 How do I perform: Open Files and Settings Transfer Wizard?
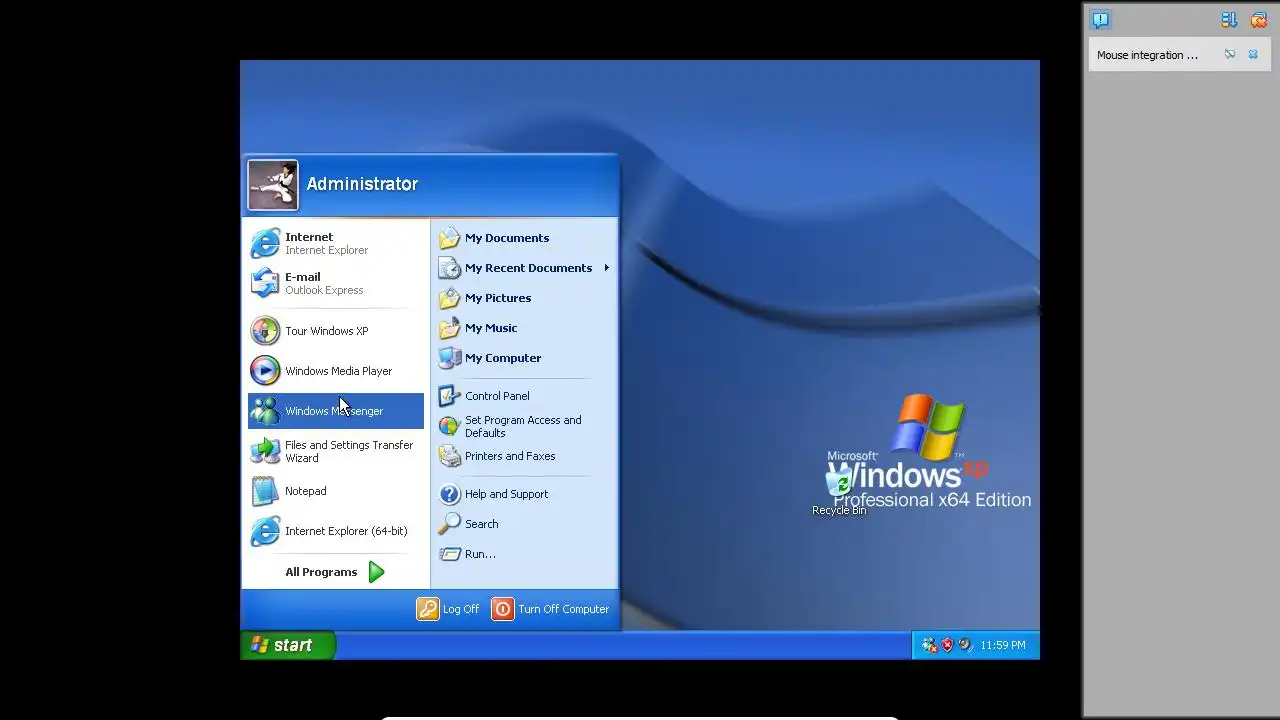[336, 451]
